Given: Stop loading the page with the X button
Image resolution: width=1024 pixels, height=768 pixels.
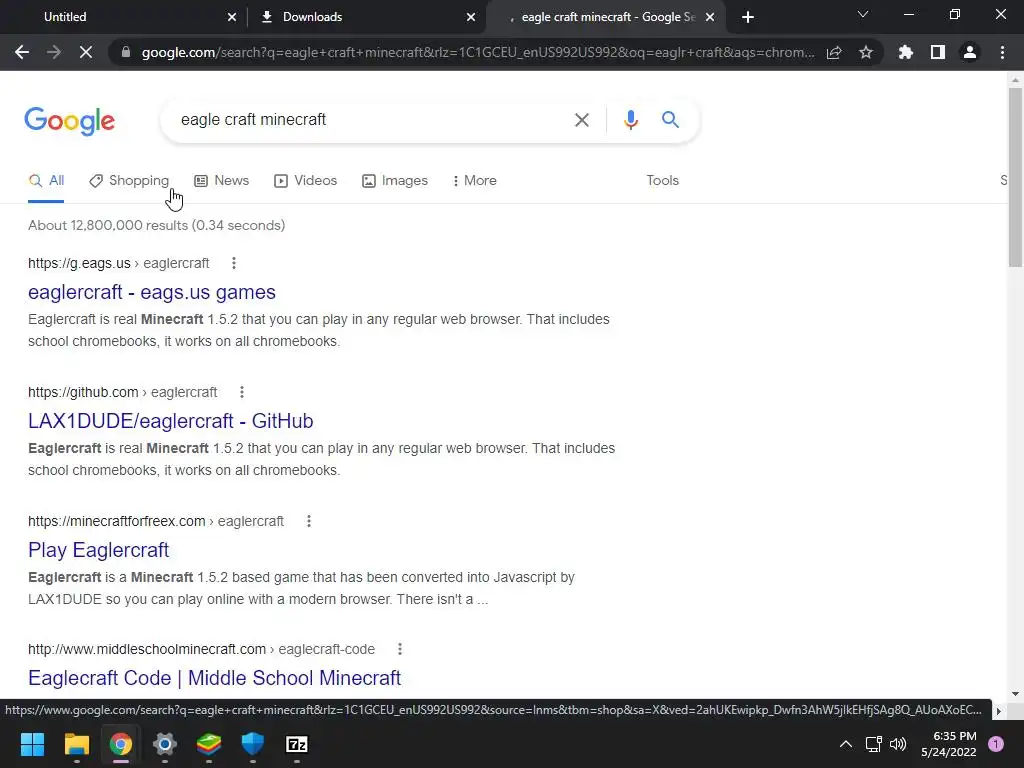Looking at the screenshot, I should coord(86,52).
